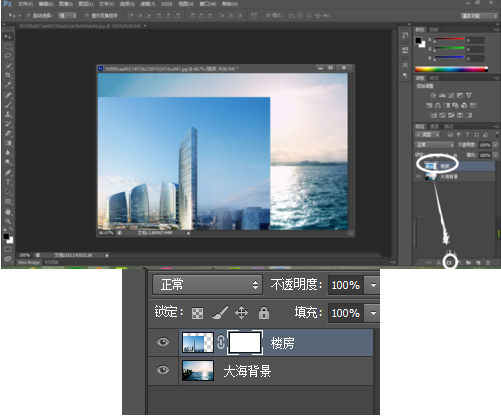Switch to the 色板 tab
This screenshot has height=418, width=501.
click(433, 30)
